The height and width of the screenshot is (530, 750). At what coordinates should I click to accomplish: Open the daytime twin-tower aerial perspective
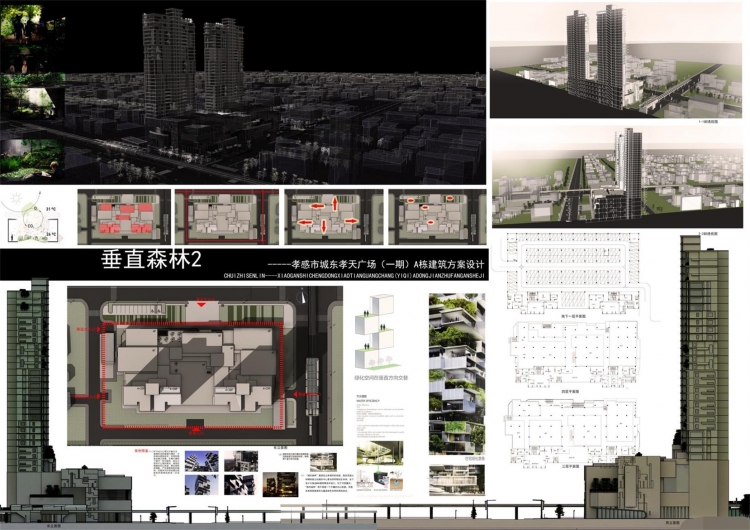616,60
